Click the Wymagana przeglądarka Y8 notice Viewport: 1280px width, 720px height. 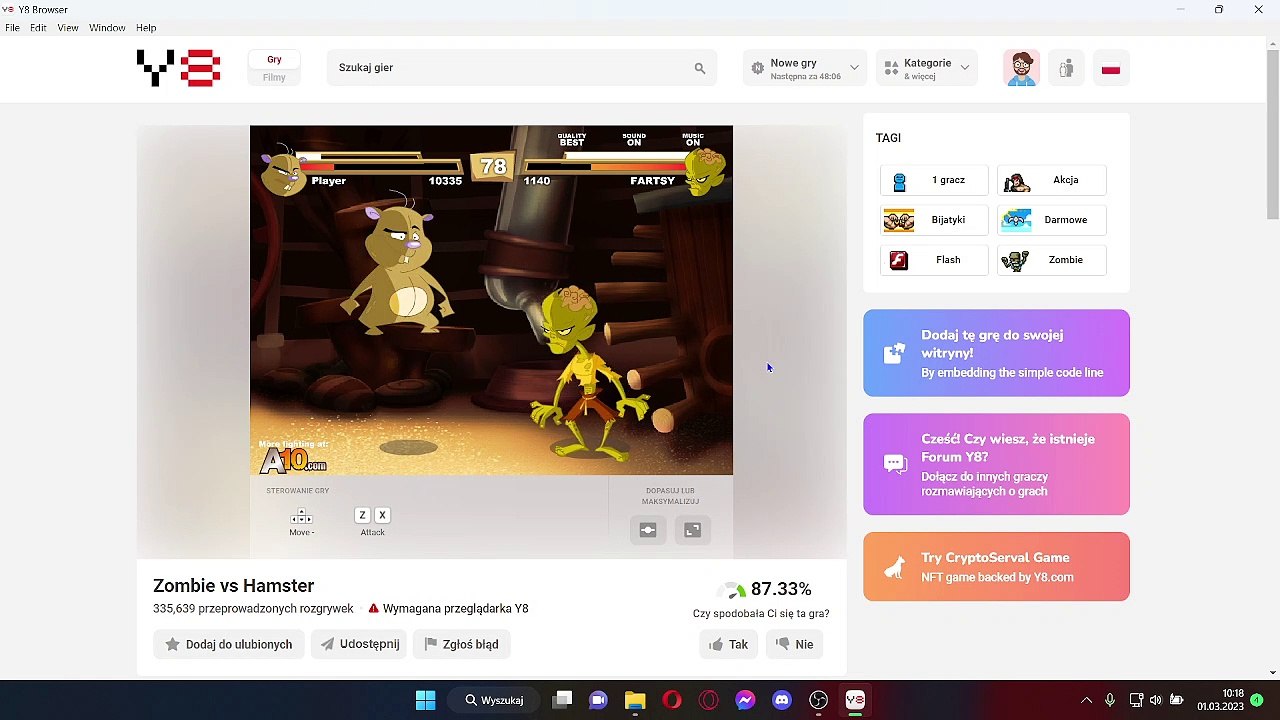tap(448, 608)
